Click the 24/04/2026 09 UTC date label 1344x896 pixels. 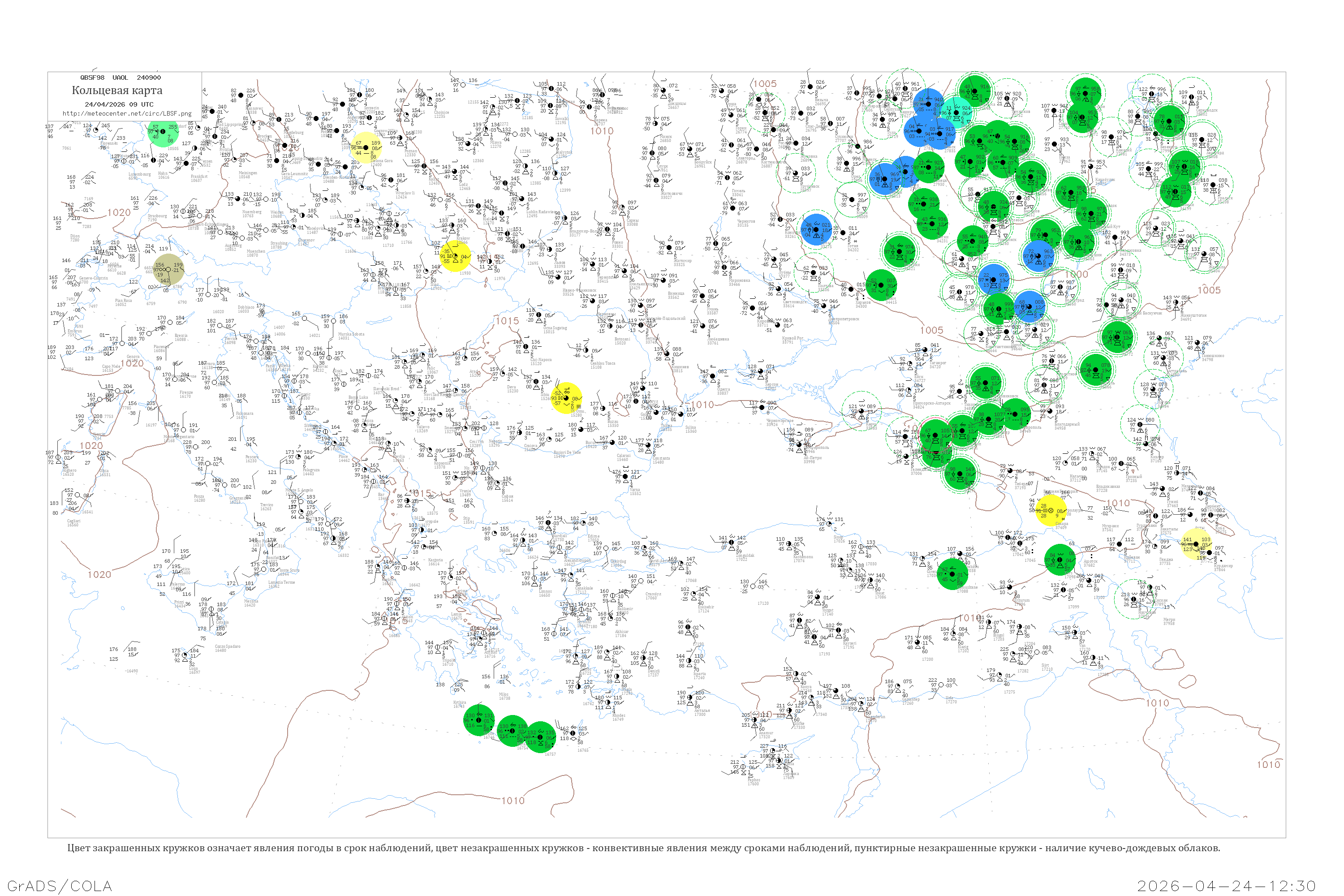pyautogui.click(x=119, y=104)
